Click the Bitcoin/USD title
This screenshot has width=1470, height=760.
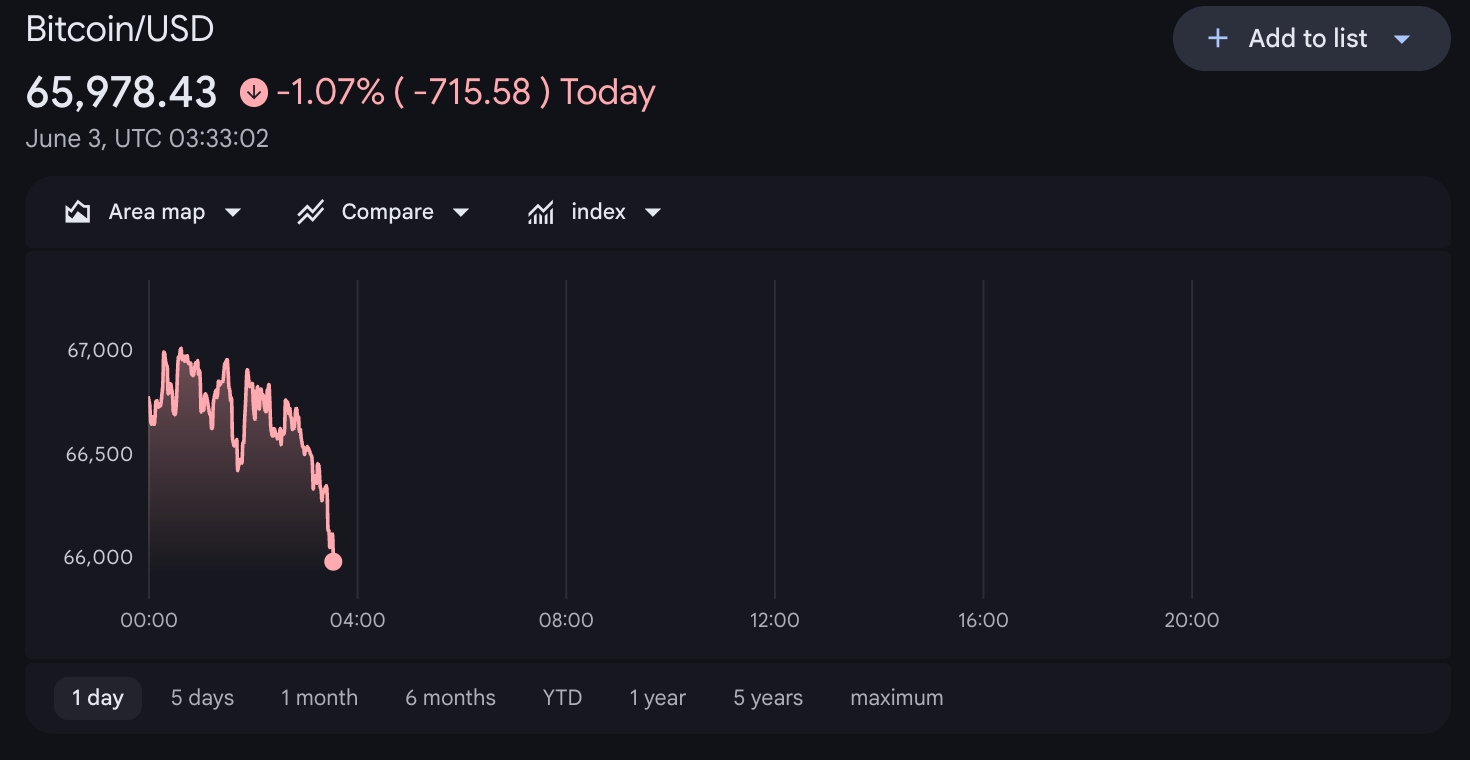(120, 29)
